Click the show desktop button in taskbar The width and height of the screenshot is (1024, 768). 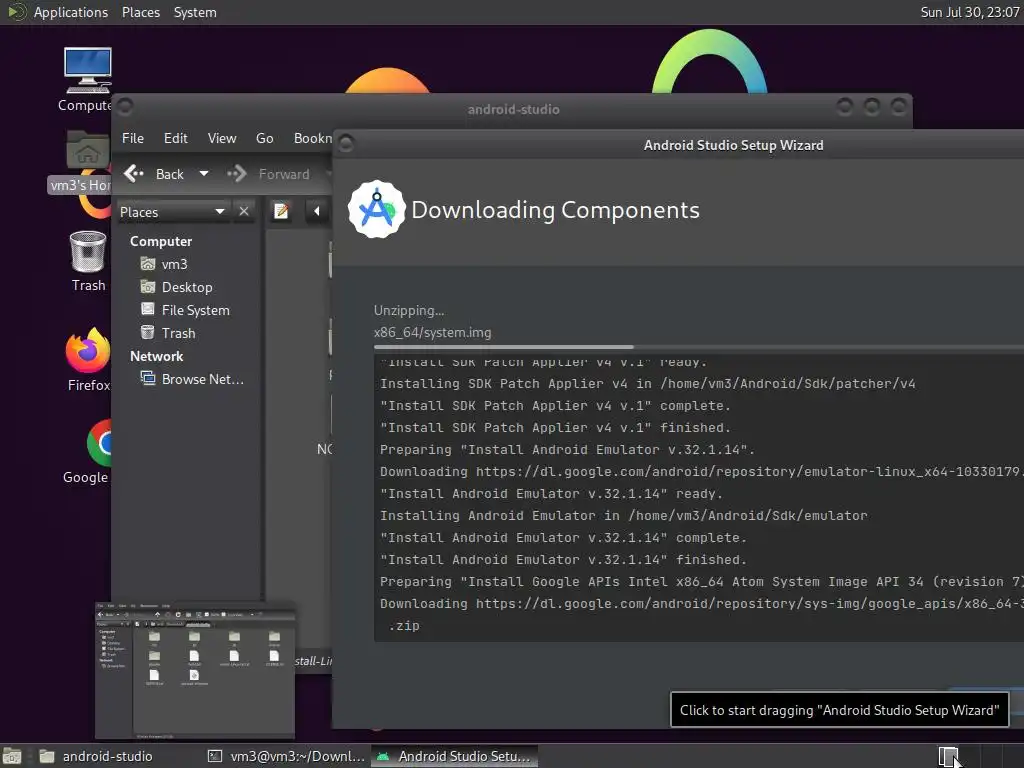(x=12, y=756)
